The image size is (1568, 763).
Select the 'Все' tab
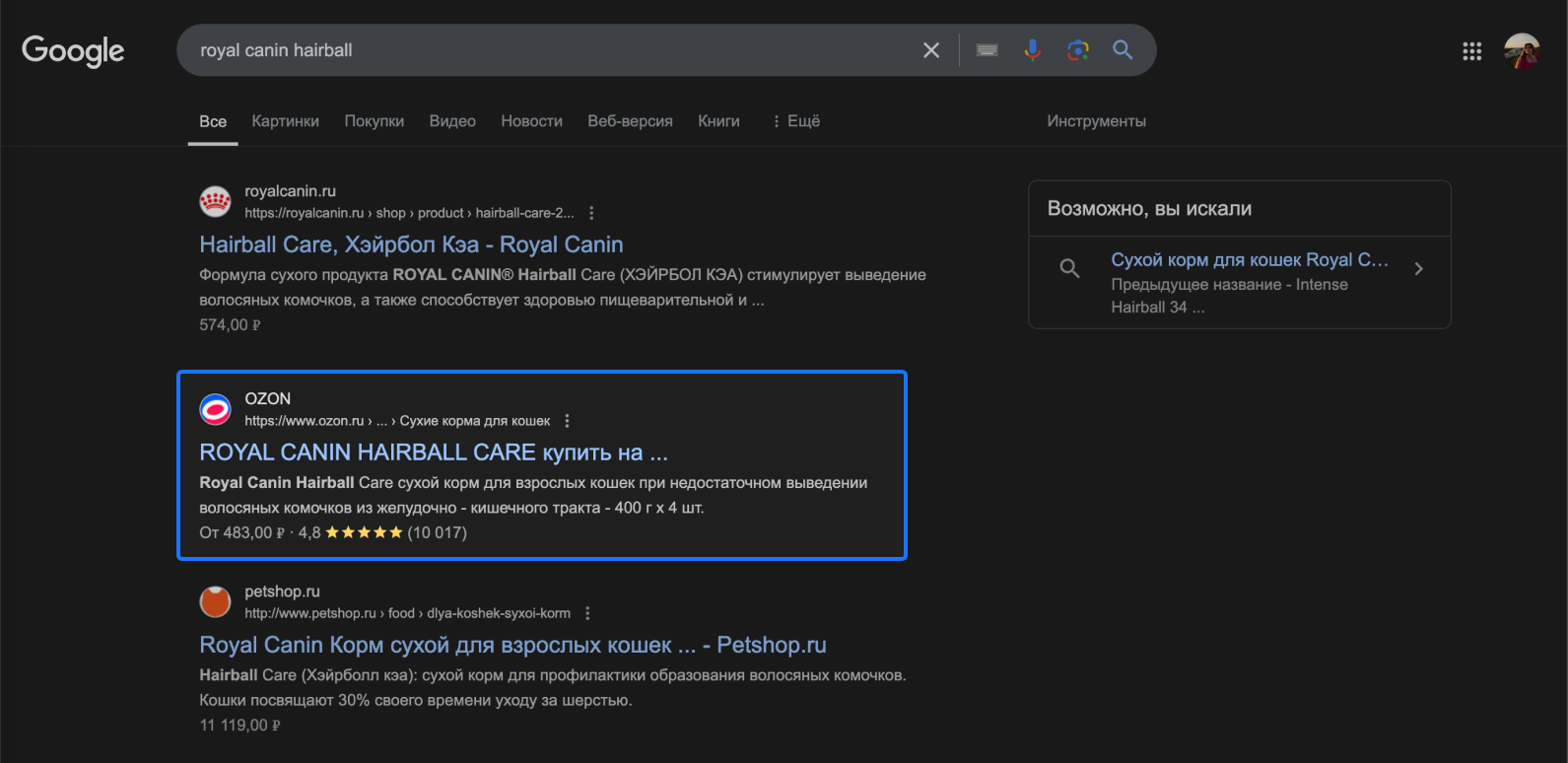coord(213,121)
